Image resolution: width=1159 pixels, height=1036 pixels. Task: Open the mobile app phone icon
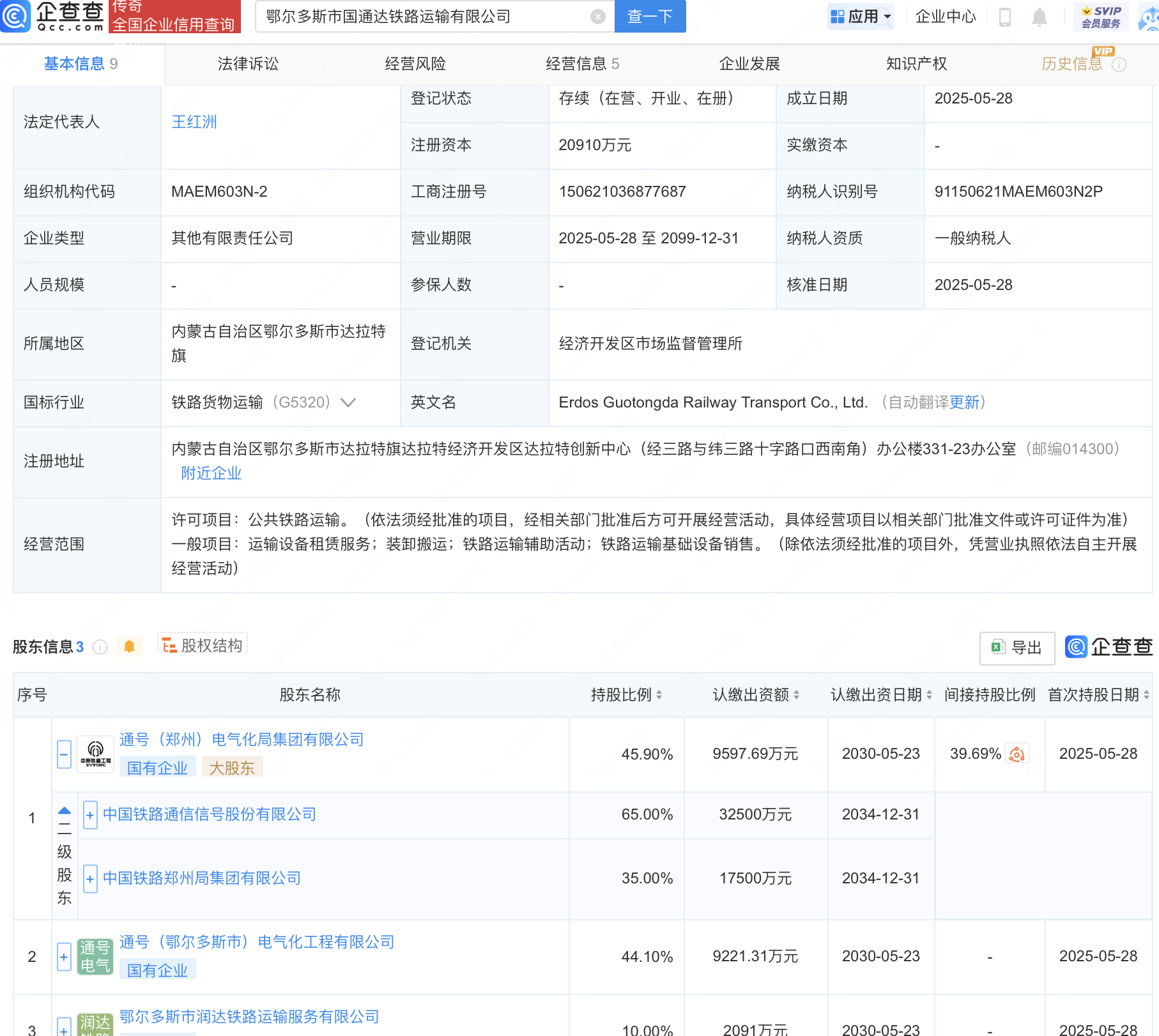[x=1004, y=17]
